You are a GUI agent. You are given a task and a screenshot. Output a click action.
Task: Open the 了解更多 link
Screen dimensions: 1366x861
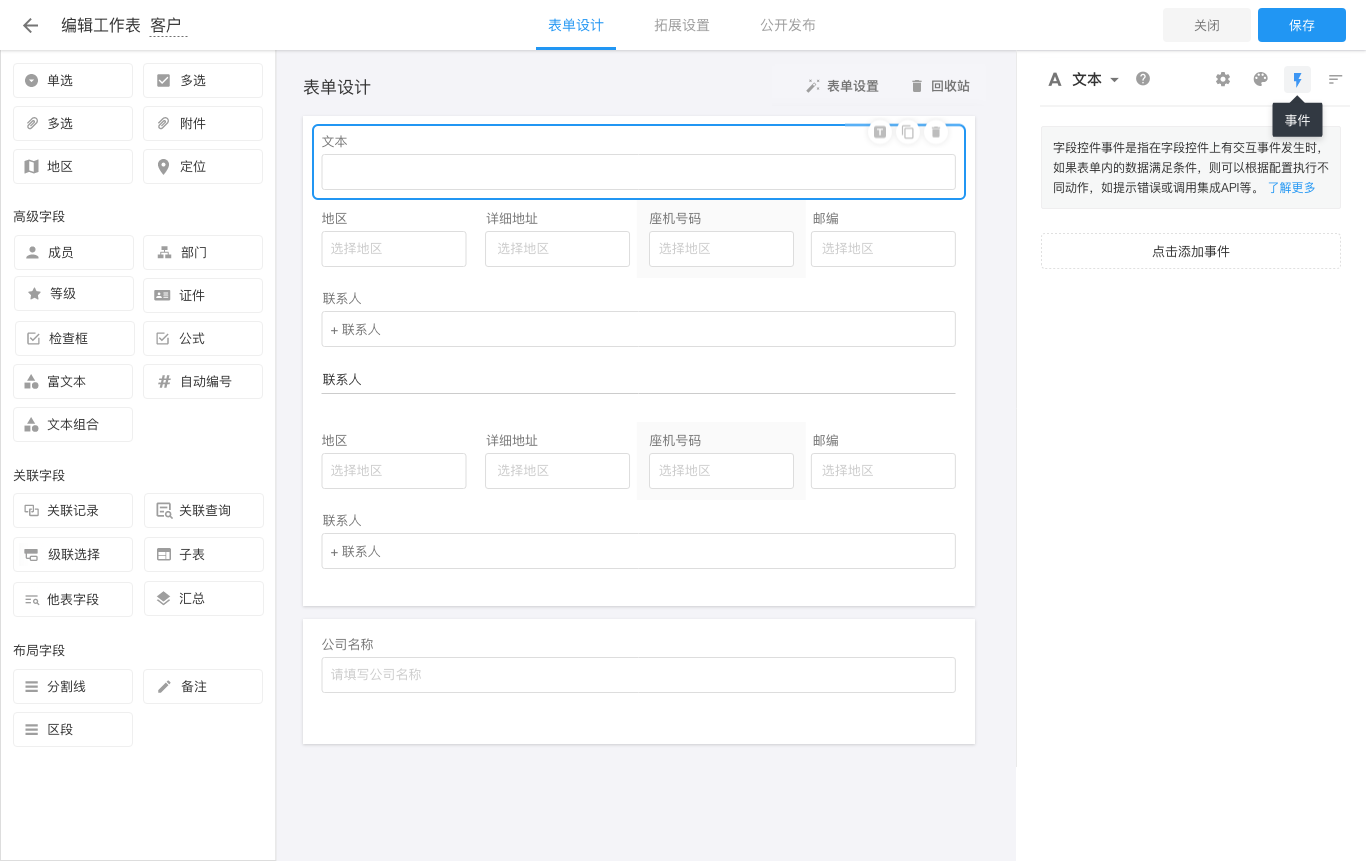point(1291,187)
